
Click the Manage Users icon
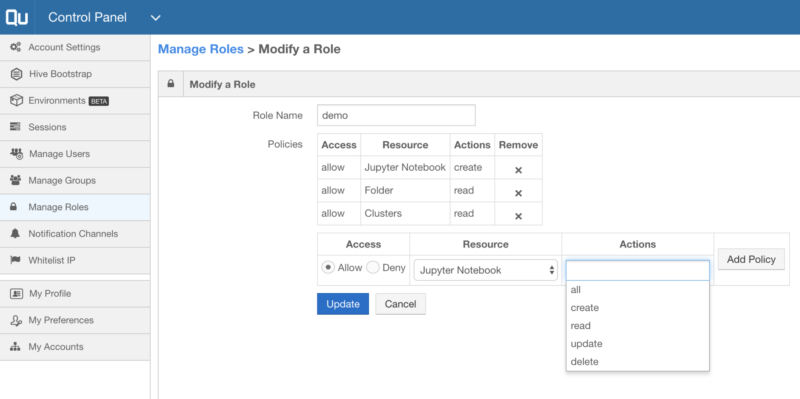[16, 154]
